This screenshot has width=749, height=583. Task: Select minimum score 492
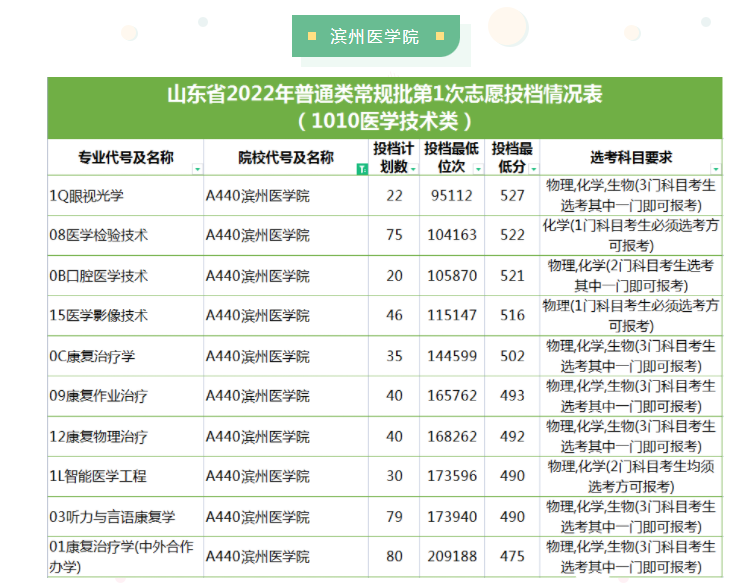click(512, 436)
